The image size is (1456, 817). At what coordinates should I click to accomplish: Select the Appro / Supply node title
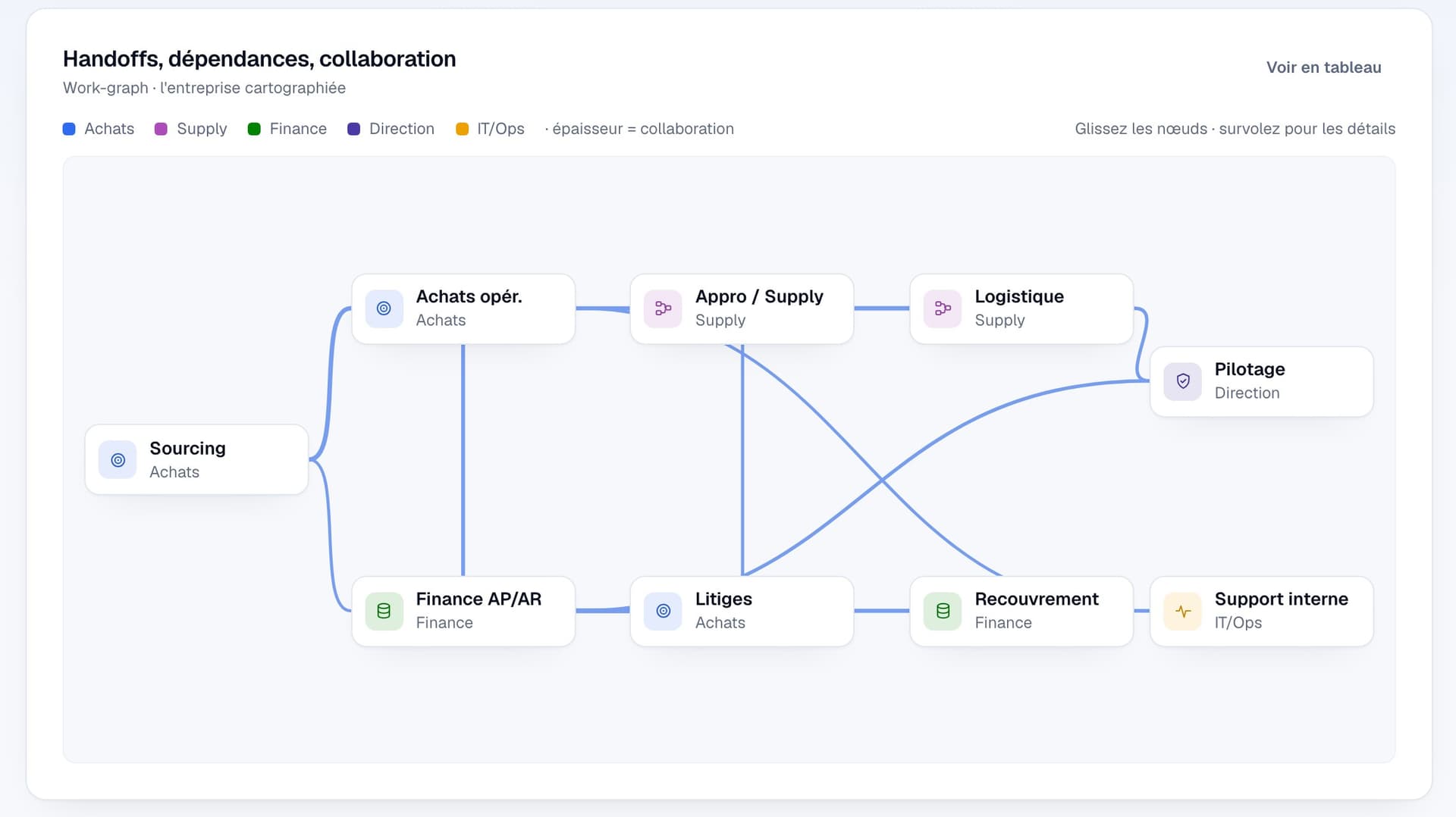[759, 296]
